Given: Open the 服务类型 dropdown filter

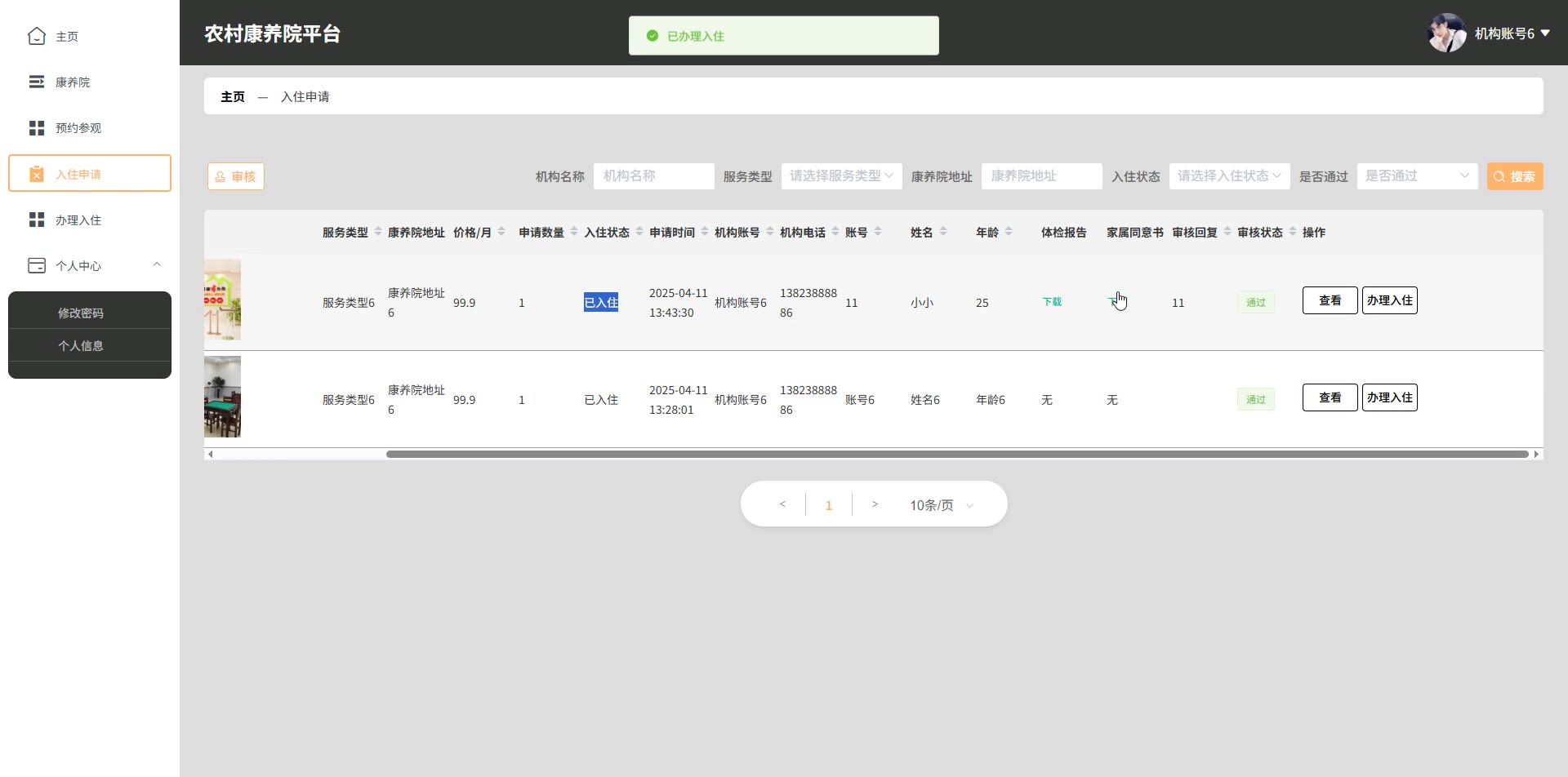Looking at the screenshot, I should (841, 176).
